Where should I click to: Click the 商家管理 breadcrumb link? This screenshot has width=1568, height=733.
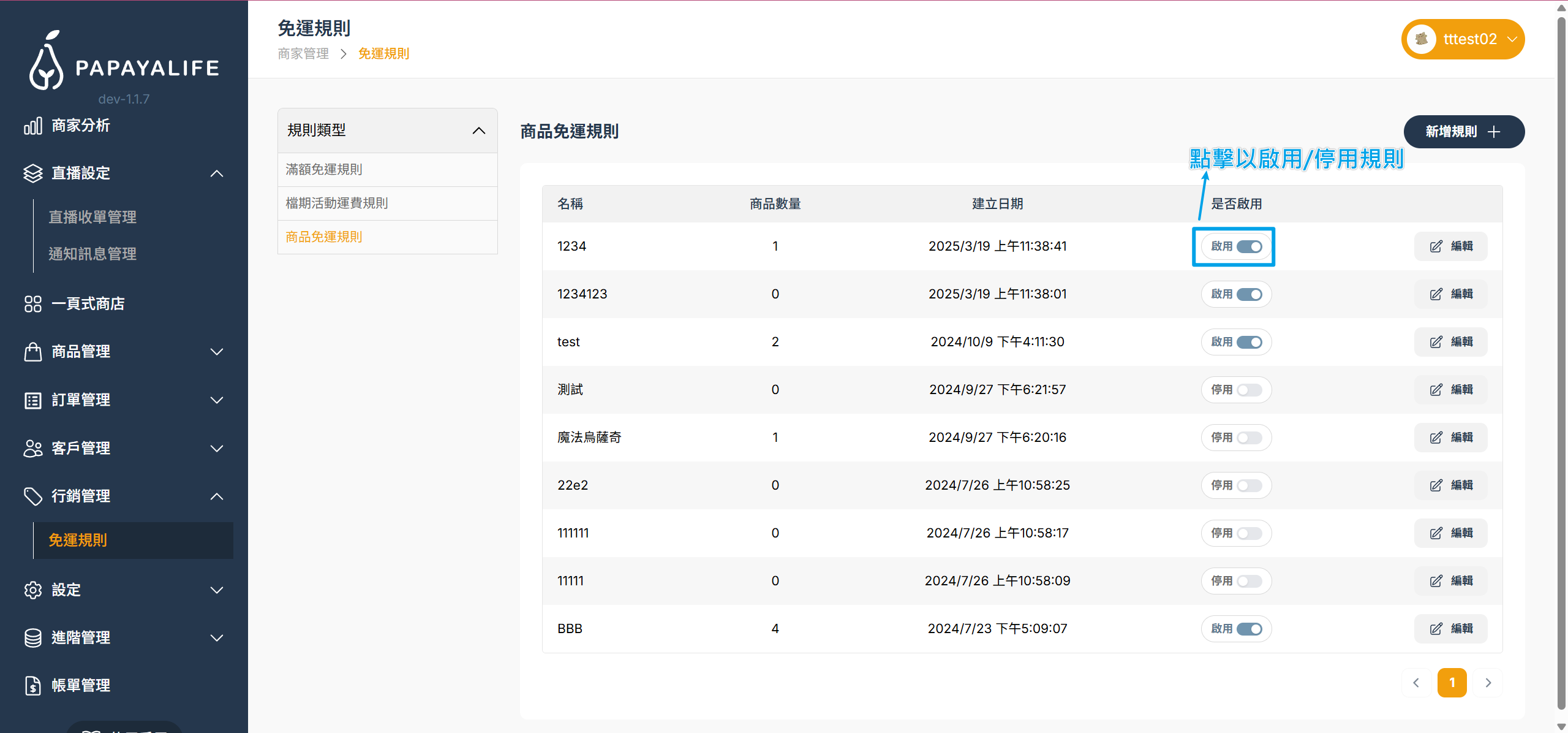(x=302, y=54)
